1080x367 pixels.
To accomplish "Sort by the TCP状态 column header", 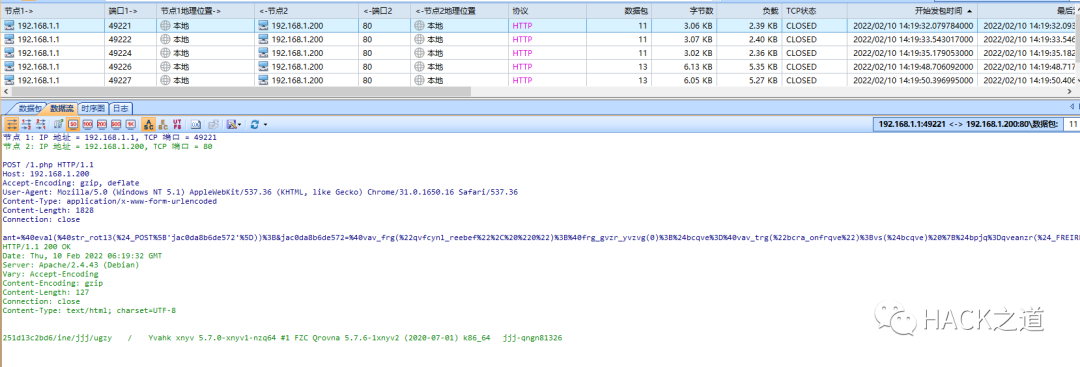I will click(x=815, y=10).
